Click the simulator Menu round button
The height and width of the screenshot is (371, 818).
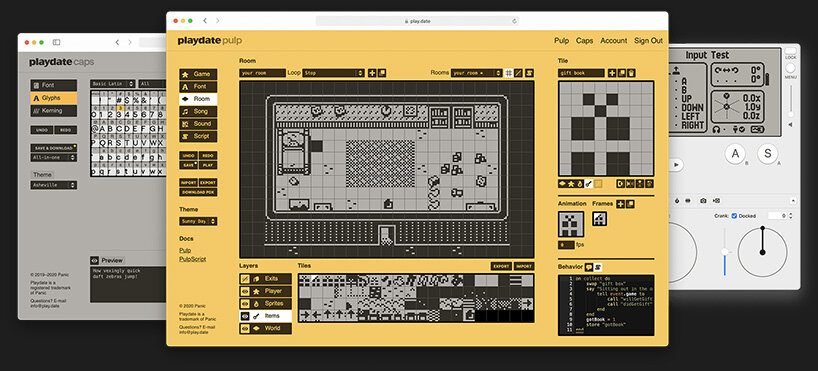[791, 68]
